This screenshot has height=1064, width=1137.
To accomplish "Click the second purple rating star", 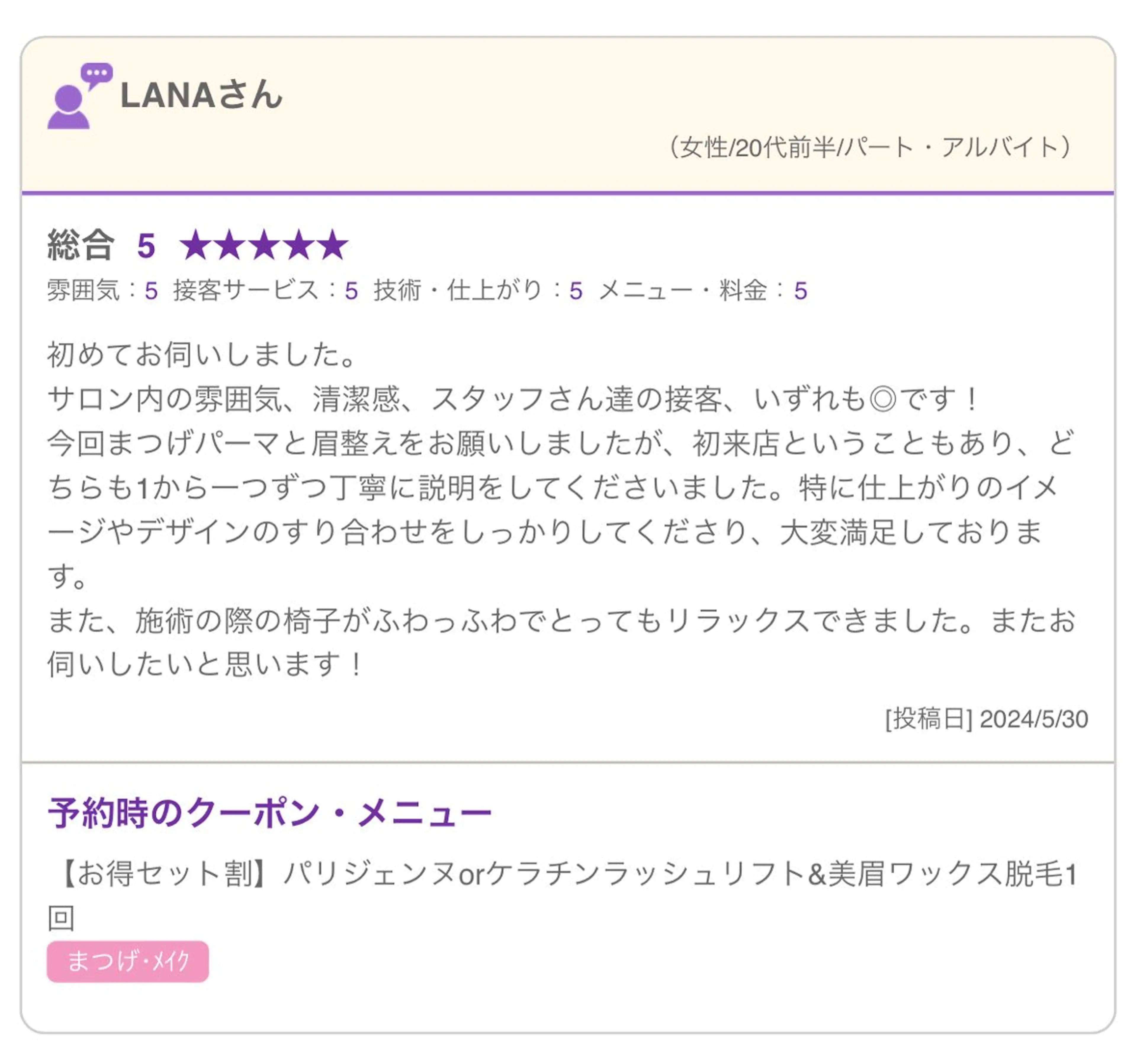I will pos(230,245).
